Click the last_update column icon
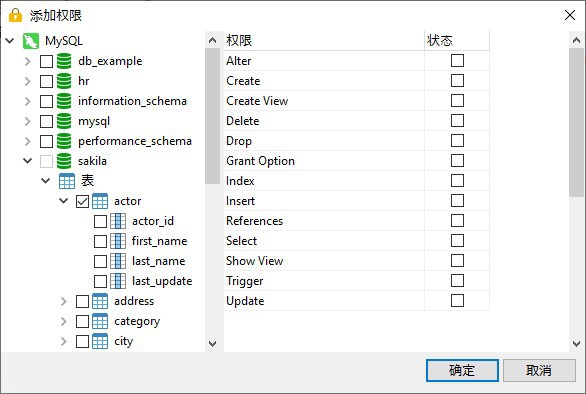This screenshot has width=586, height=394. 118,281
